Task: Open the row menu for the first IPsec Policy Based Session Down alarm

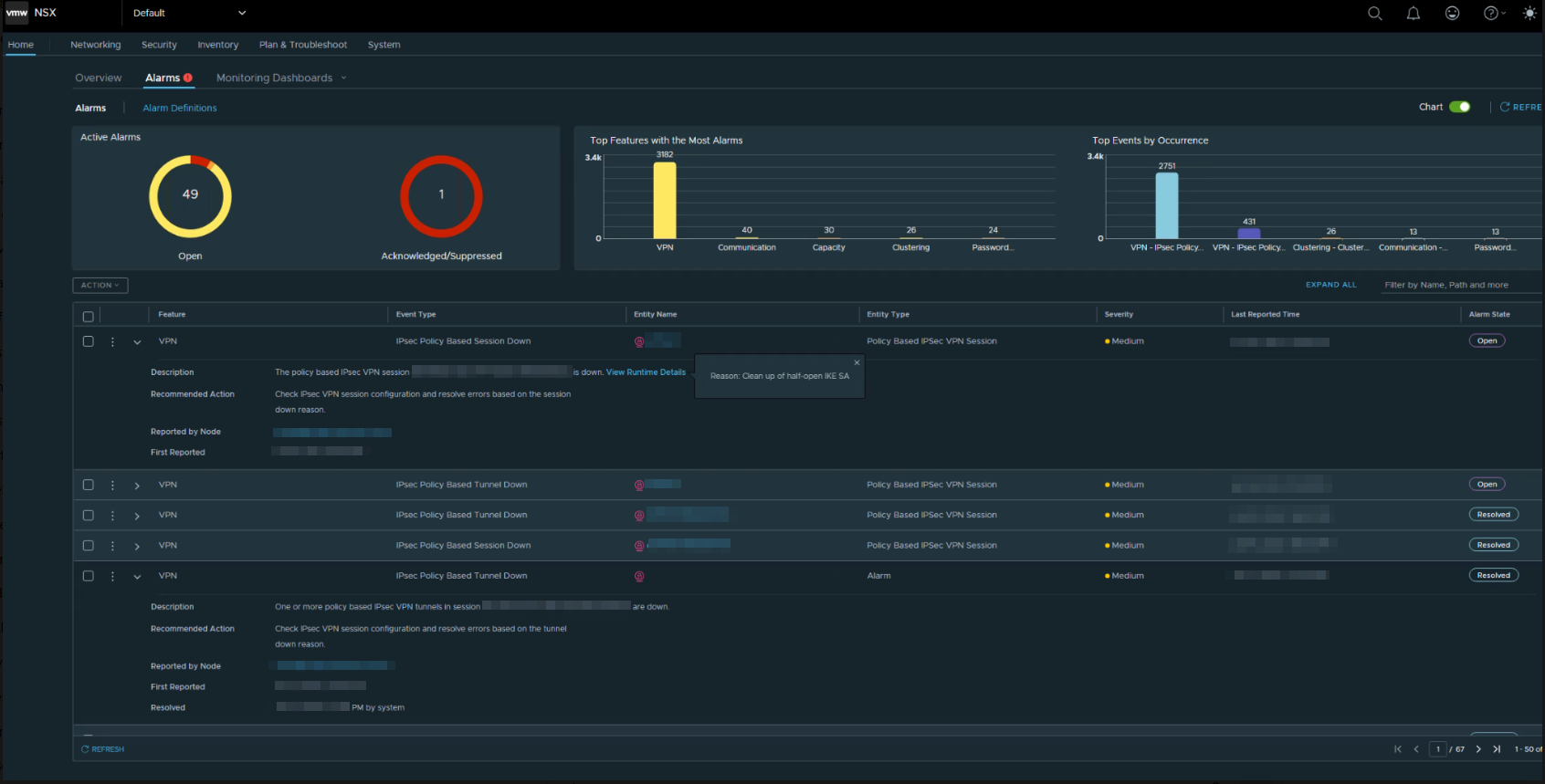Action: pos(112,341)
